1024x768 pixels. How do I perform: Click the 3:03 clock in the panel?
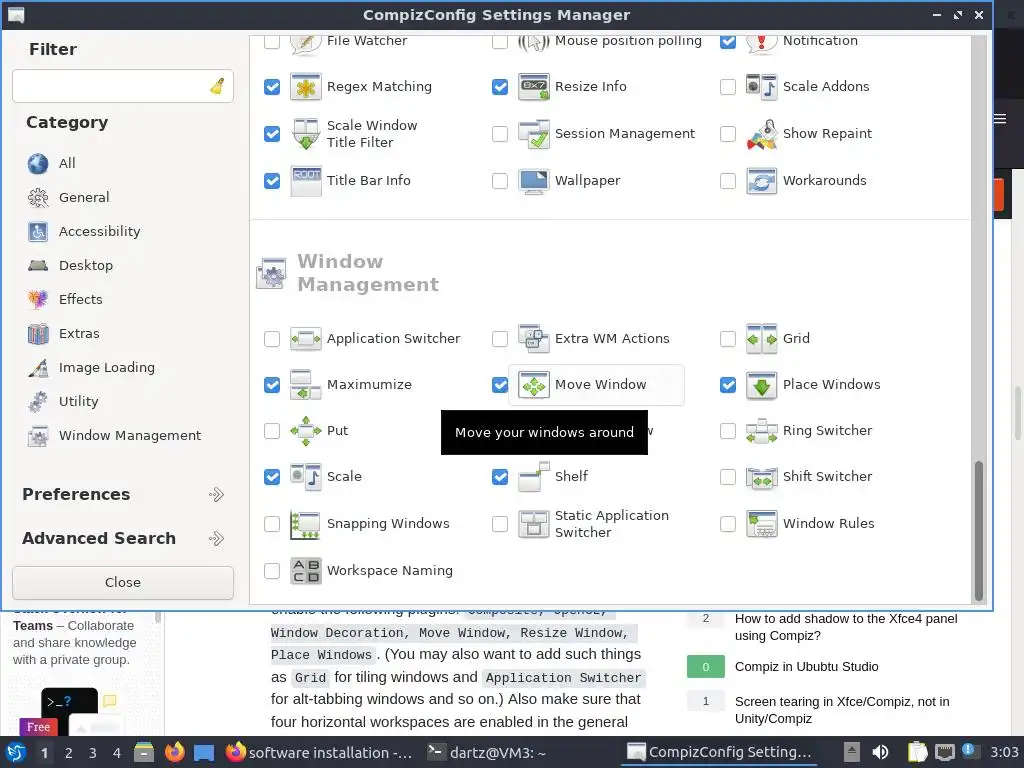click(1004, 752)
